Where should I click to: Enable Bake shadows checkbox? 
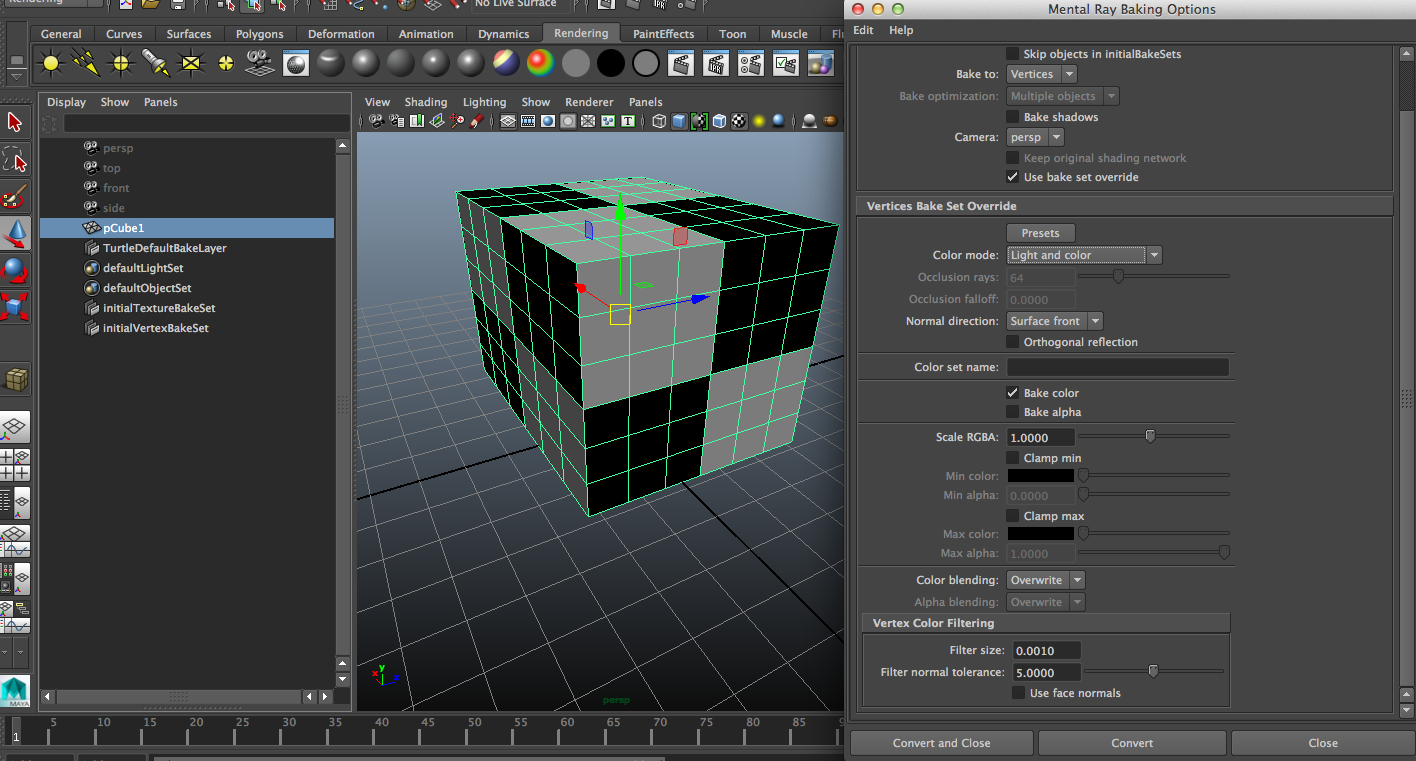click(x=1013, y=117)
